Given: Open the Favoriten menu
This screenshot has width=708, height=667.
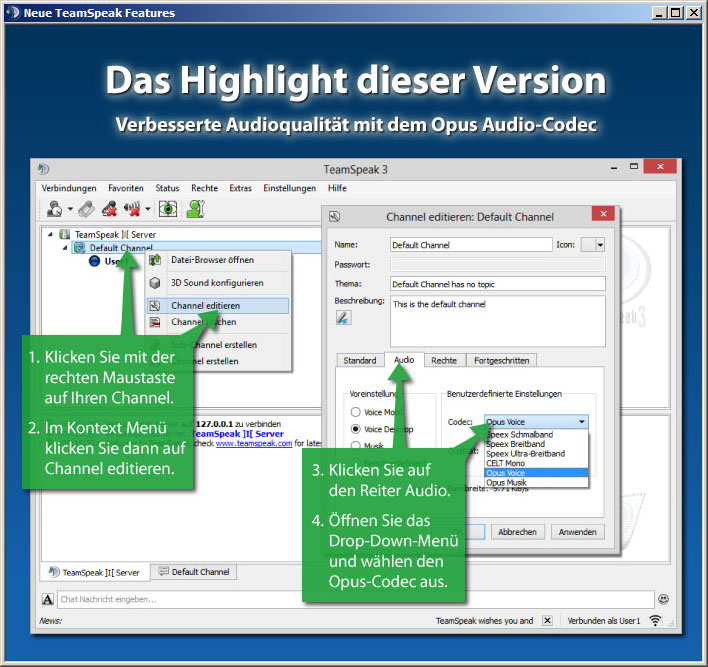Looking at the screenshot, I should [126, 188].
